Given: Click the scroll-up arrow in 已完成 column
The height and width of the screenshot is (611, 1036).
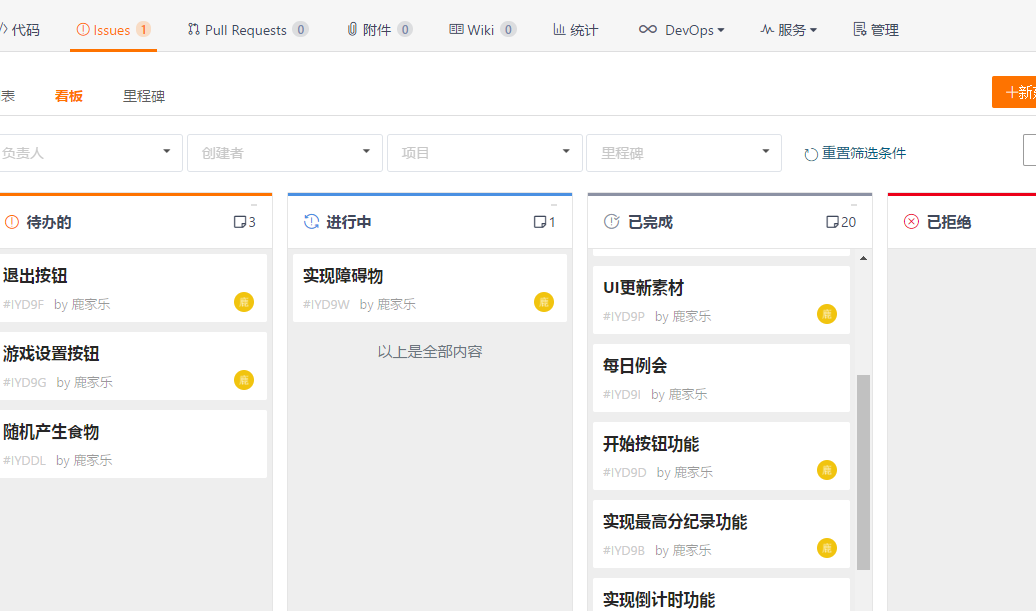Looking at the screenshot, I should (863, 258).
